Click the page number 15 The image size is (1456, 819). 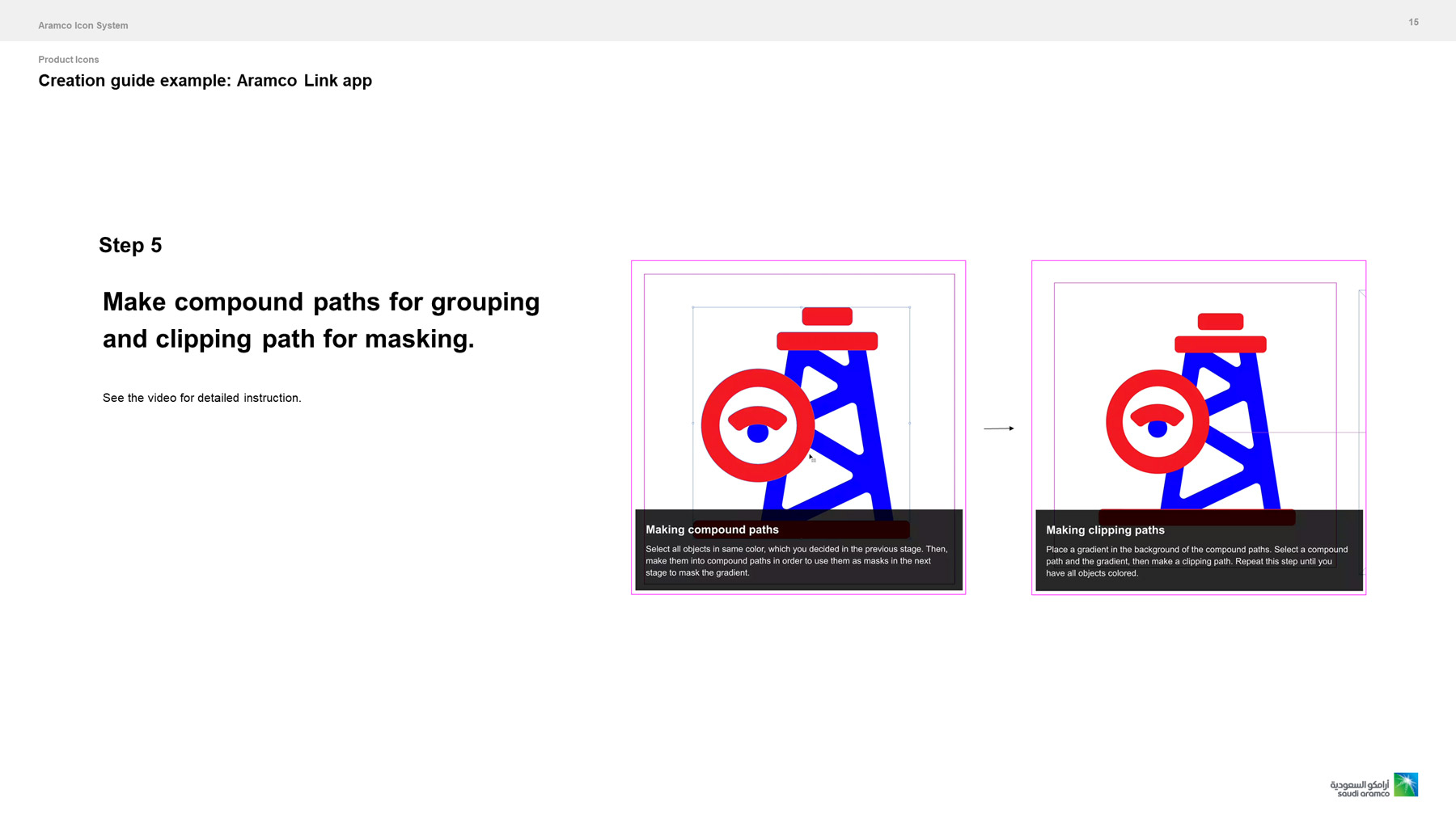pos(1413,23)
